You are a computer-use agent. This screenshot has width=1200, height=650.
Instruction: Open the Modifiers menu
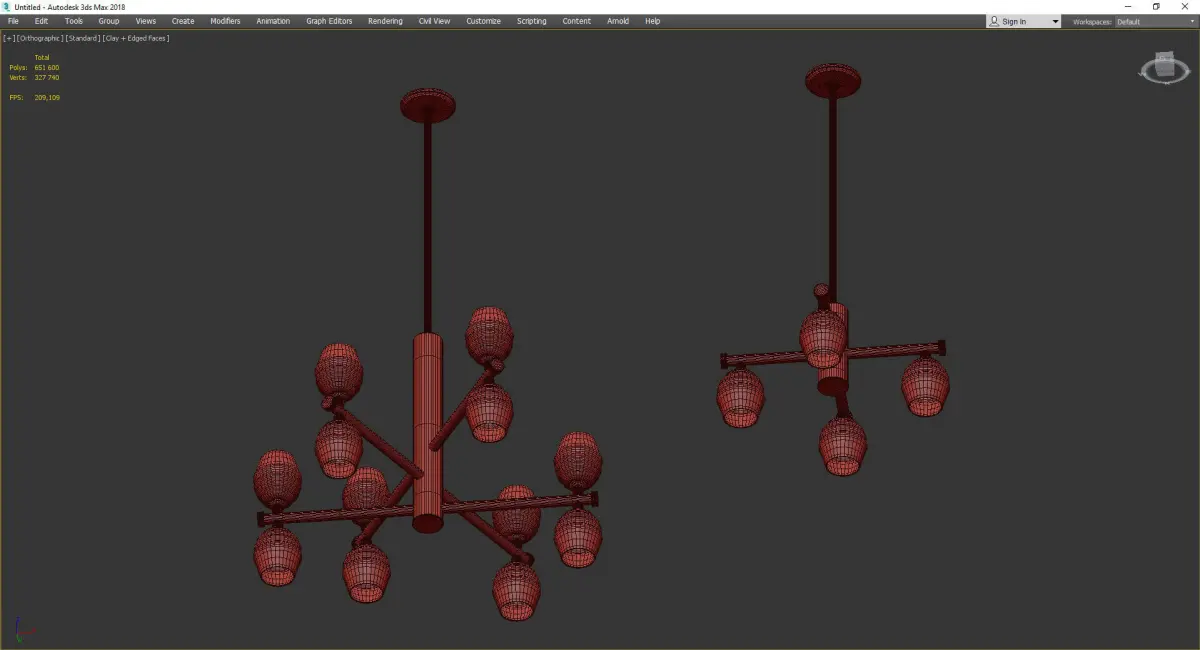coord(225,21)
